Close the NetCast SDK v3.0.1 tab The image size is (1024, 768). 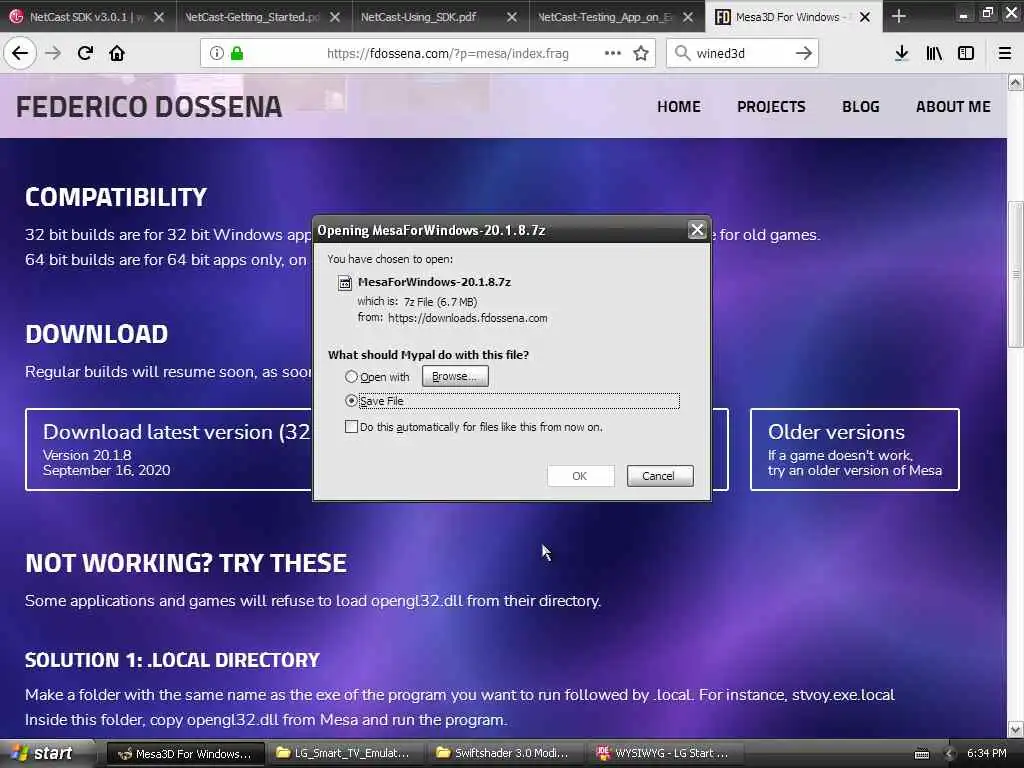tap(159, 17)
